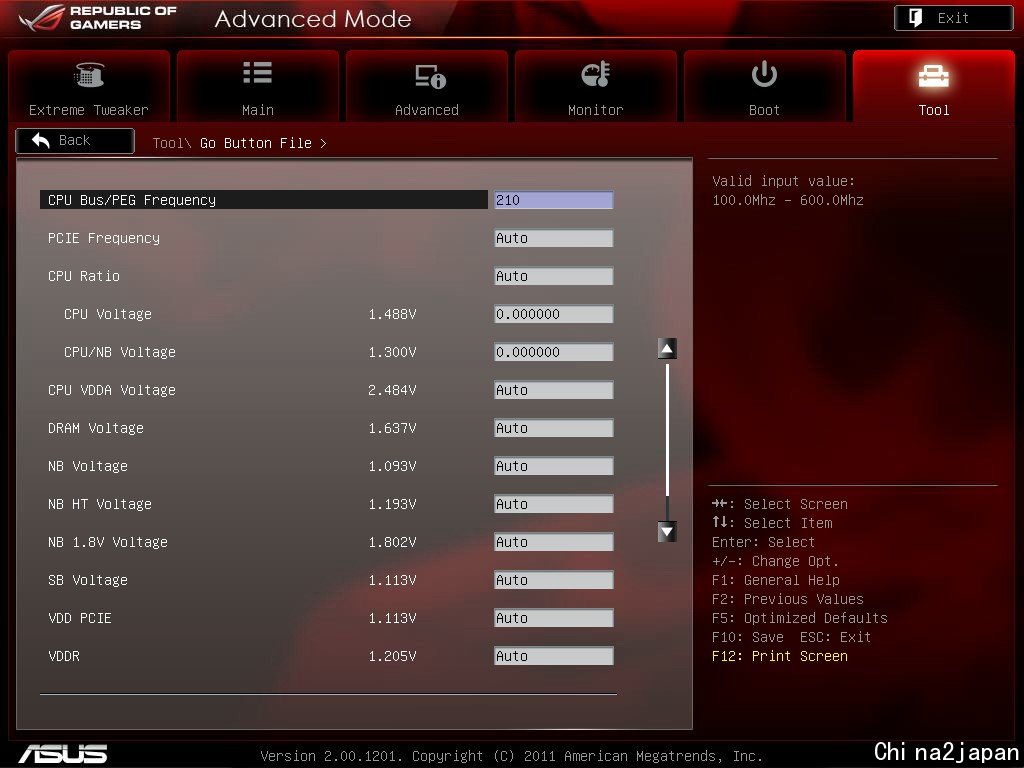Click the Exit button
Image resolution: width=1024 pixels, height=768 pixels.
(953, 18)
